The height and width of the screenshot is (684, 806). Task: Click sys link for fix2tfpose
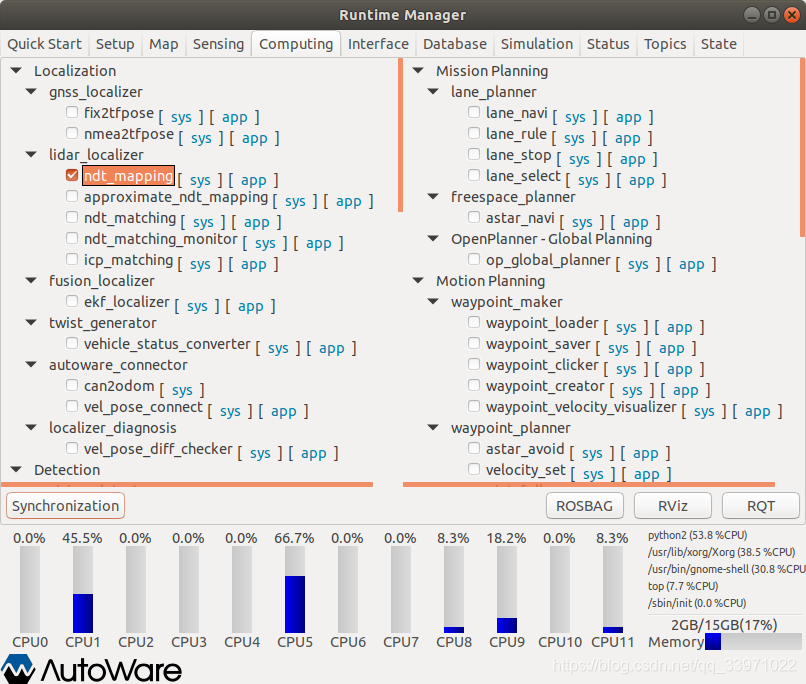pyautogui.click(x=181, y=117)
